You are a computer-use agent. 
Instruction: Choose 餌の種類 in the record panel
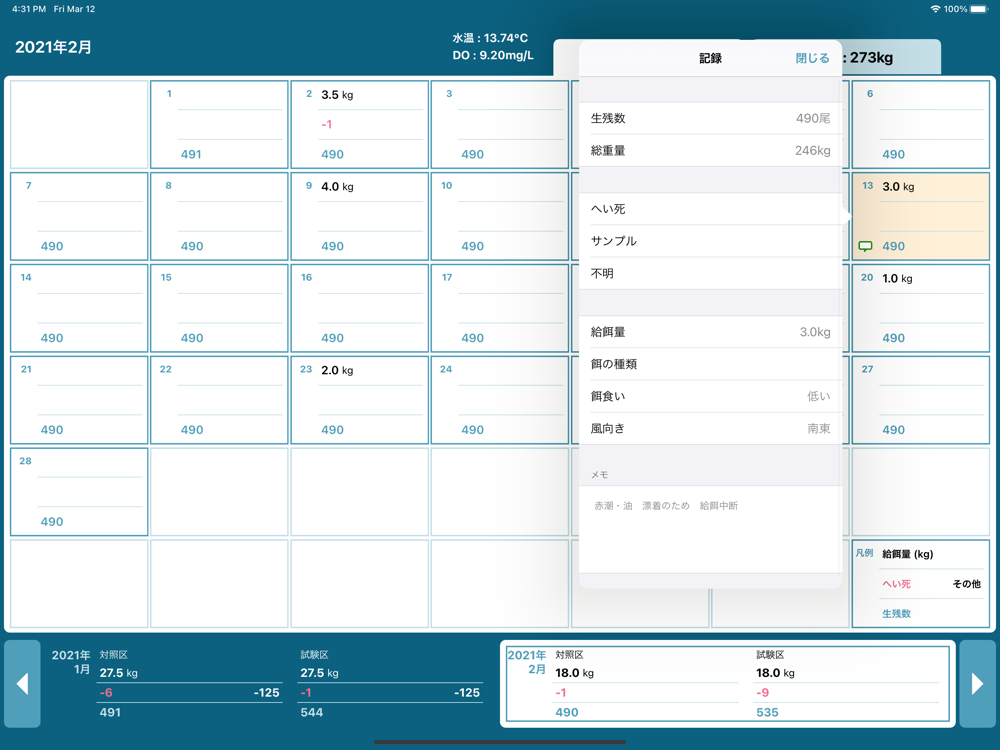[710, 364]
